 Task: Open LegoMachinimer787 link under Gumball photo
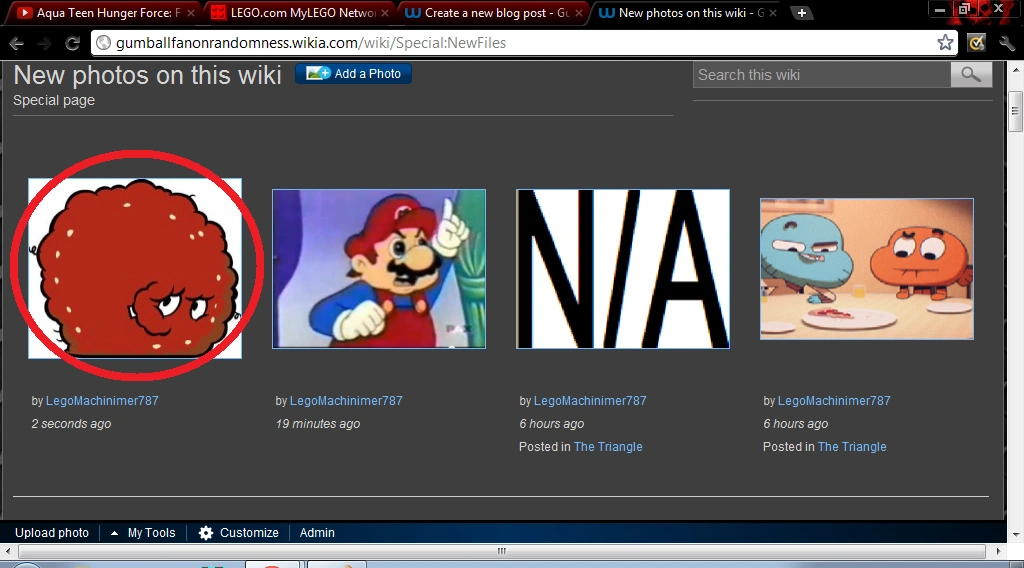coord(834,401)
